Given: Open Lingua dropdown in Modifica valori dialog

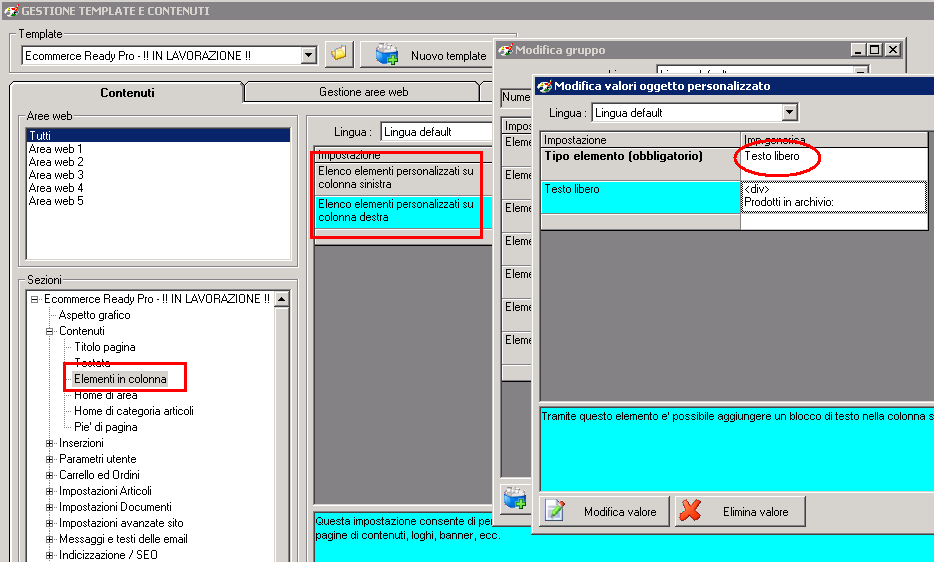Looking at the screenshot, I should pyautogui.click(x=789, y=112).
